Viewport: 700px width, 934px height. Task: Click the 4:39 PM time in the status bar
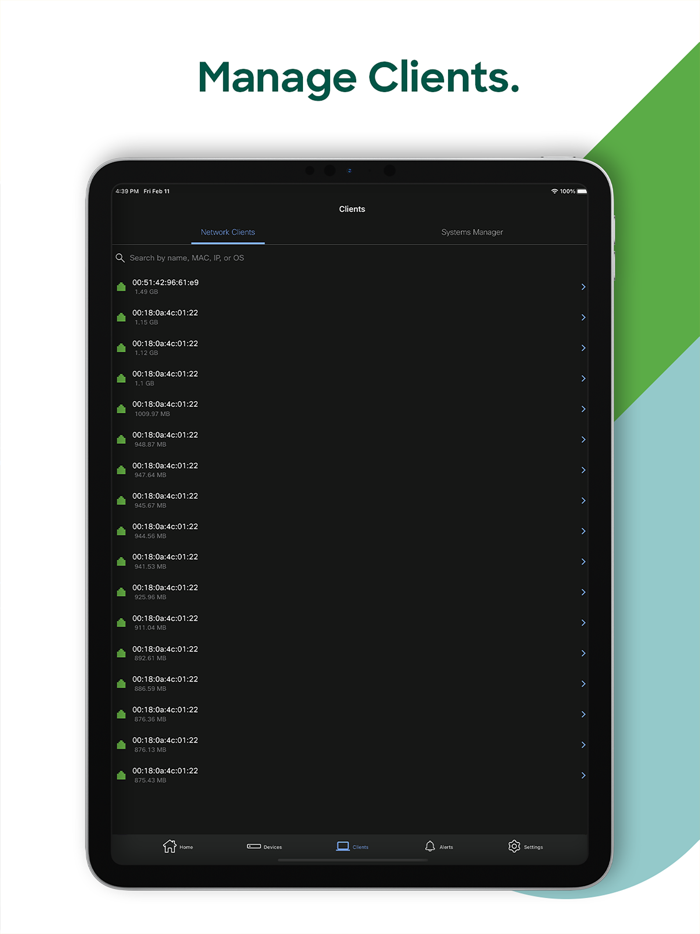127,191
